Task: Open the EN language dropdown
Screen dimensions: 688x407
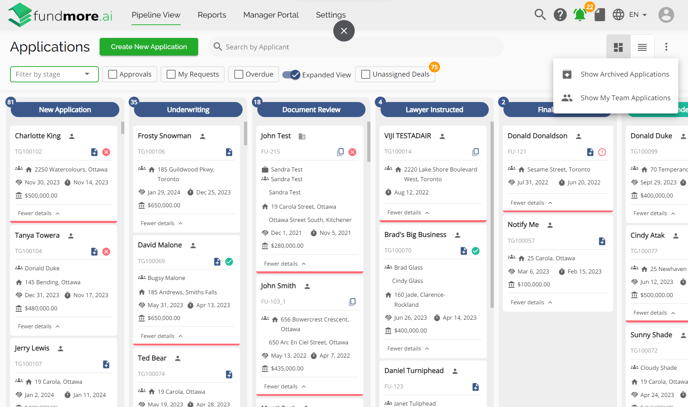Action: click(x=638, y=14)
